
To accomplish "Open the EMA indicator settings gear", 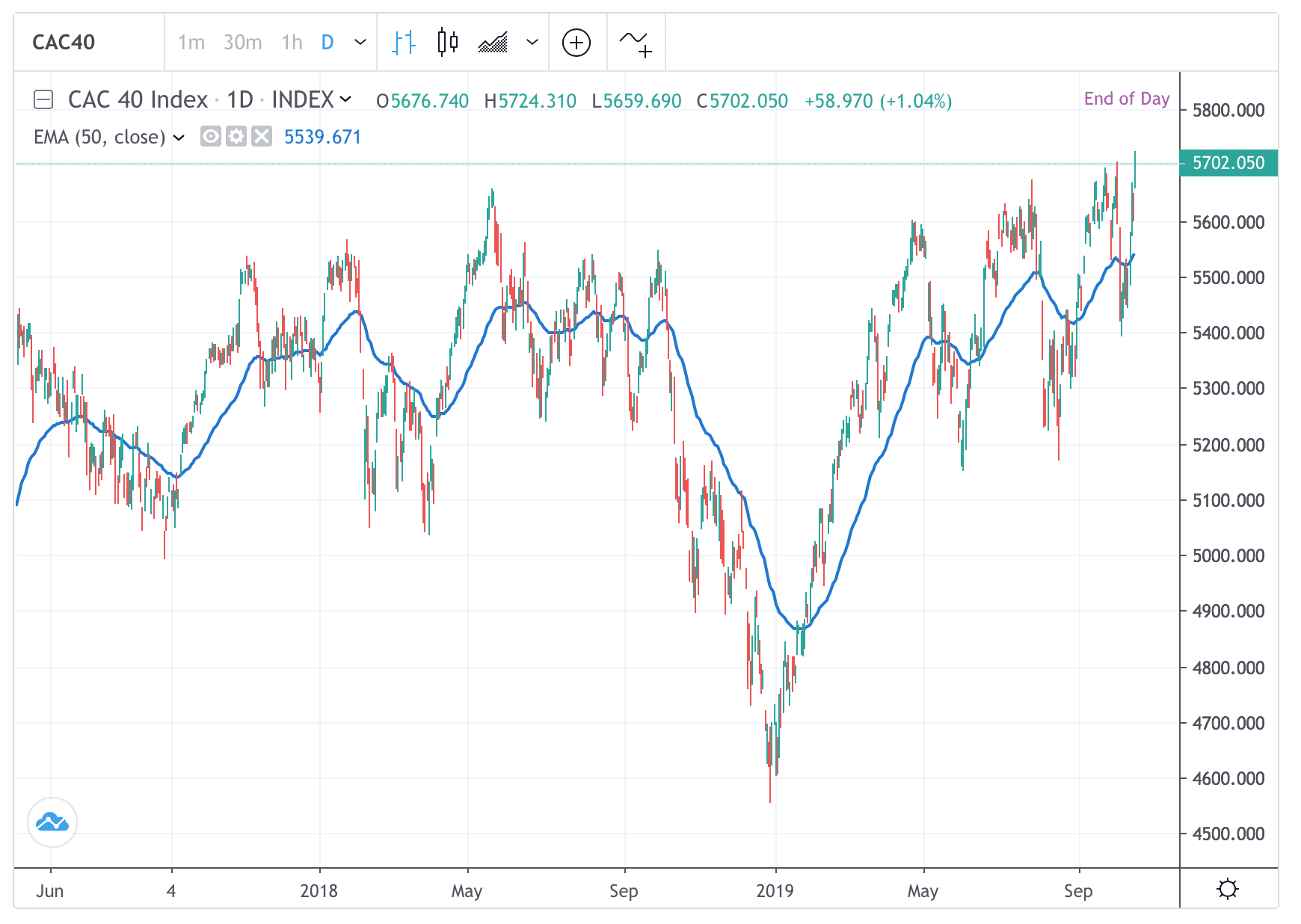I will pyautogui.click(x=236, y=137).
